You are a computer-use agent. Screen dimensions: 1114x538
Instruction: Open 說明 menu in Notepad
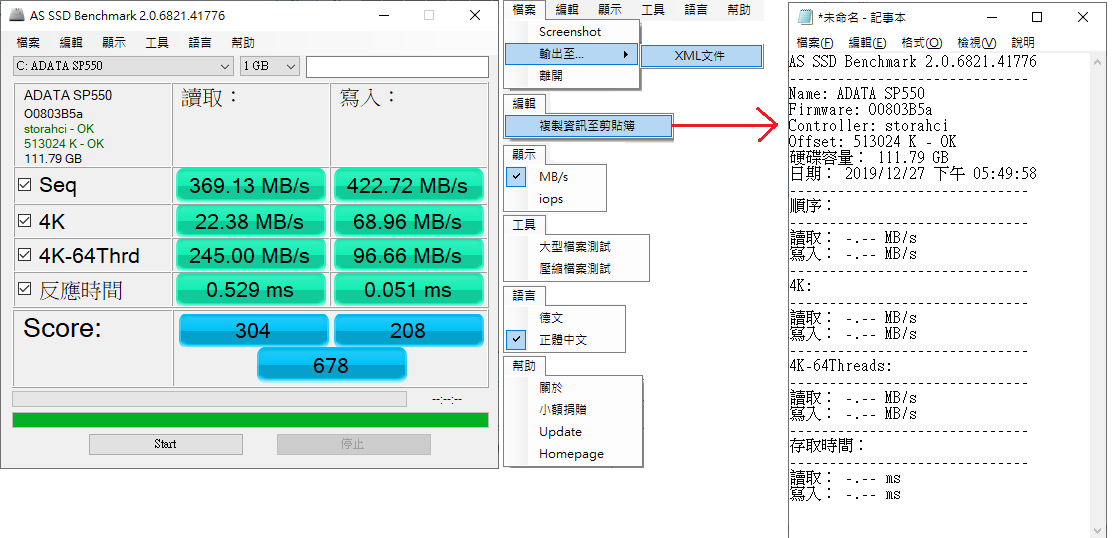(1023, 43)
